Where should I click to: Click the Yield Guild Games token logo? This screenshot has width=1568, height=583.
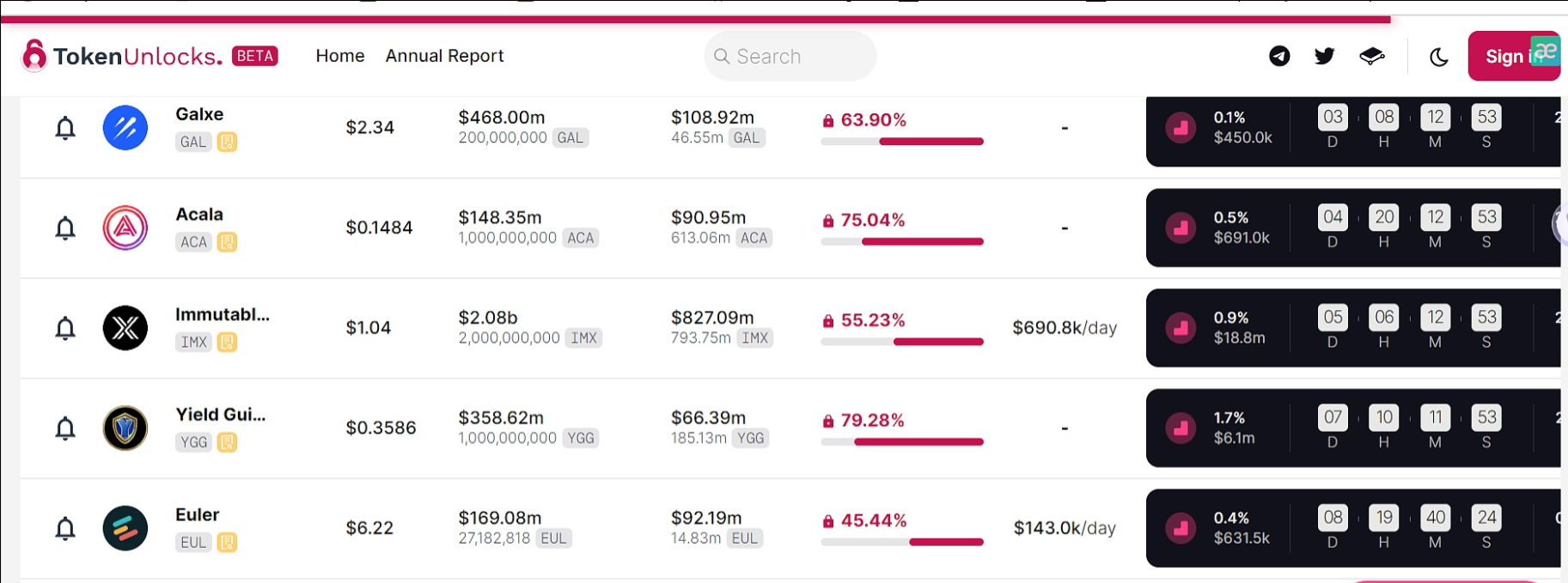pos(125,428)
